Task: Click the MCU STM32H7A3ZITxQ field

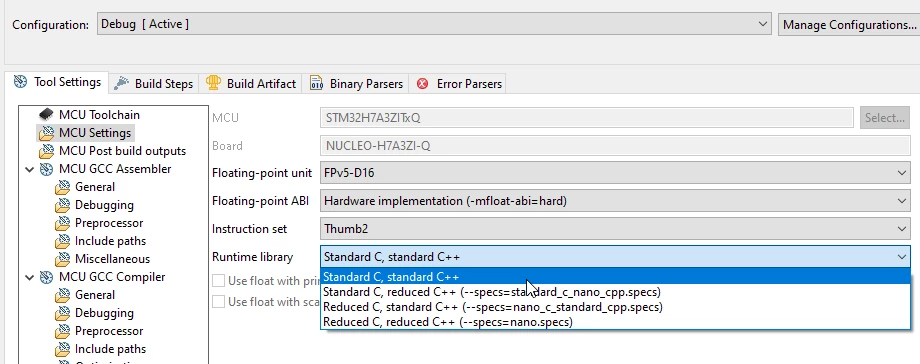Action: pyautogui.click(x=587, y=117)
